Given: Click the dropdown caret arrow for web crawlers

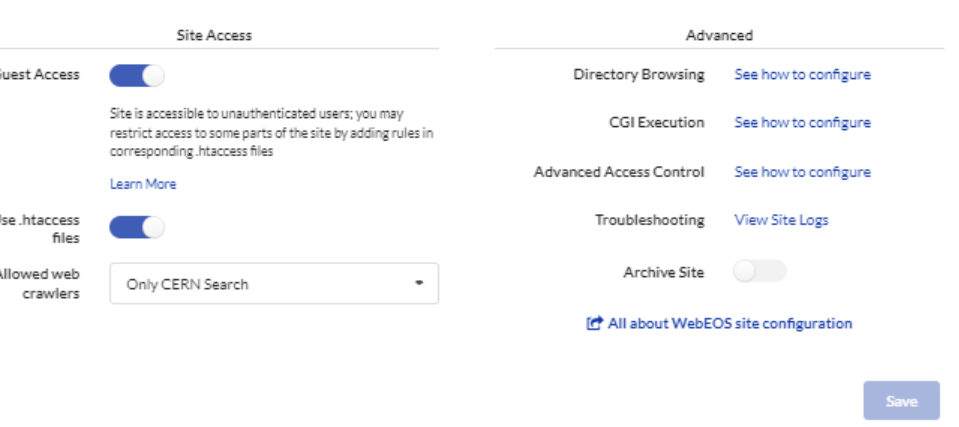Looking at the screenshot, I should click(419, 283).
